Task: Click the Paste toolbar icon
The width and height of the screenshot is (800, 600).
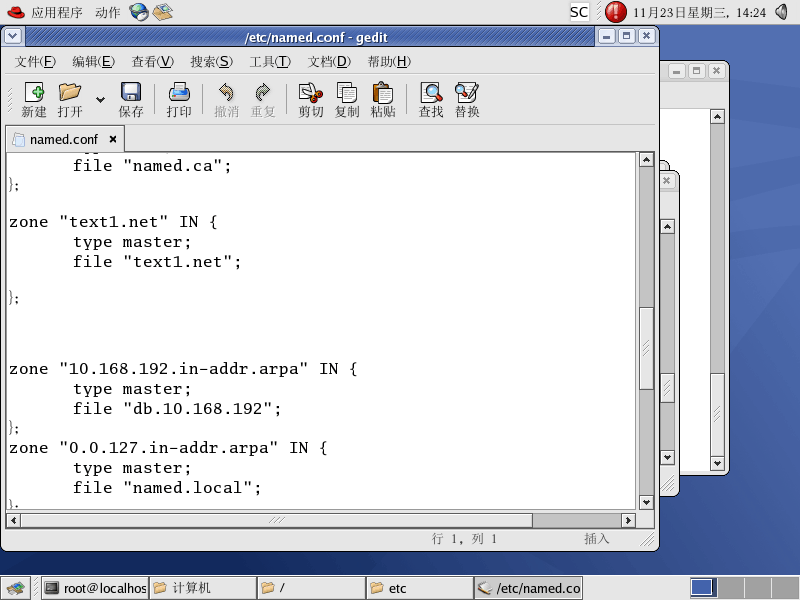Action: pos(383,93)
